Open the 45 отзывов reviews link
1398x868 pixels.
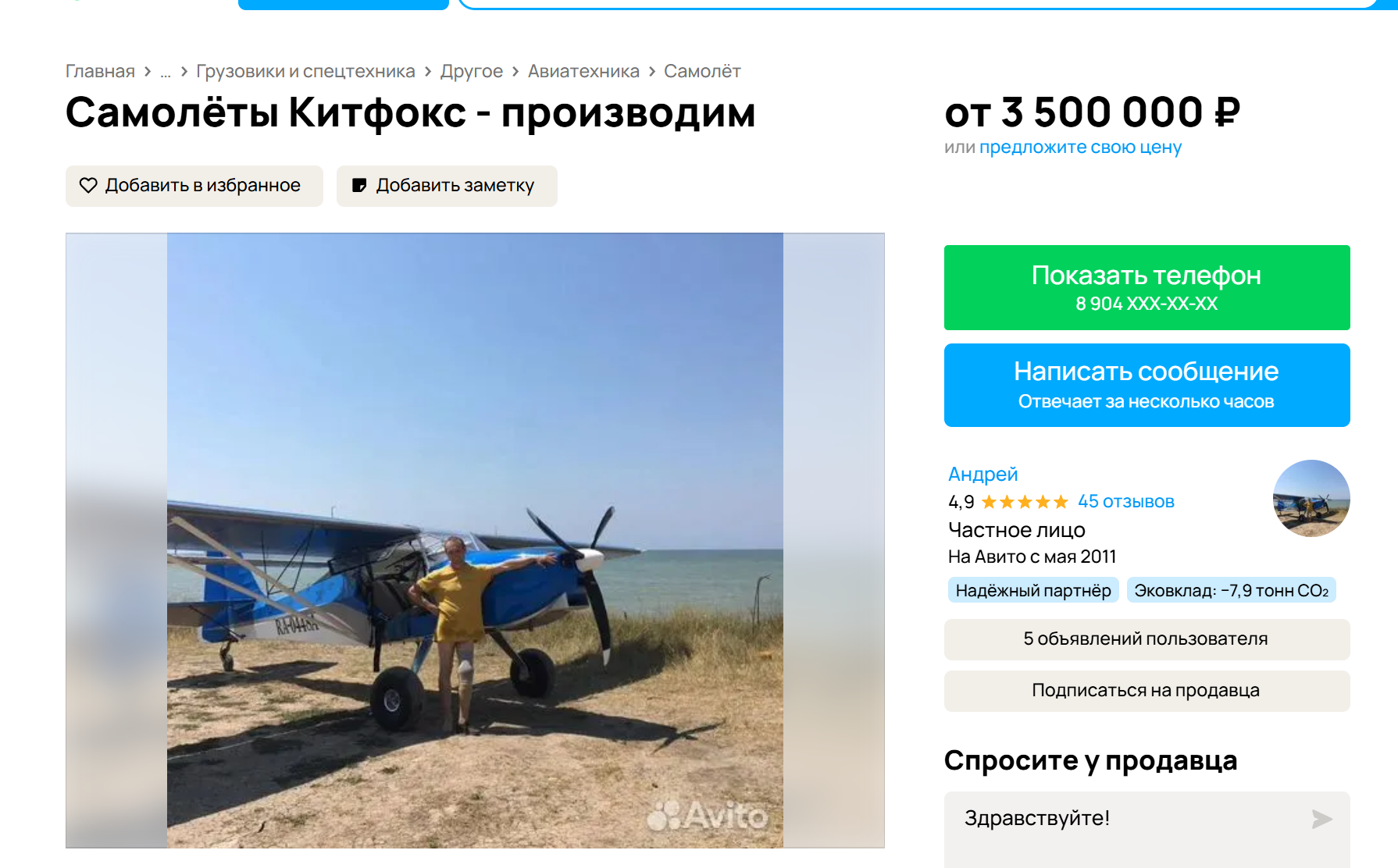tap(1126, 502)
